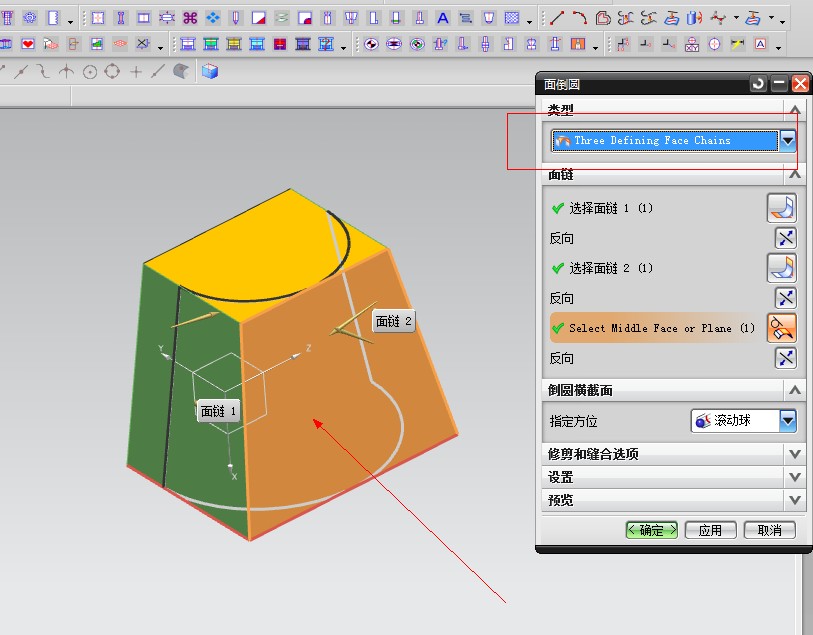Click the 选择面链 1 (1) row text
This screenshot has width=813, height=635.
coord(611,208)
